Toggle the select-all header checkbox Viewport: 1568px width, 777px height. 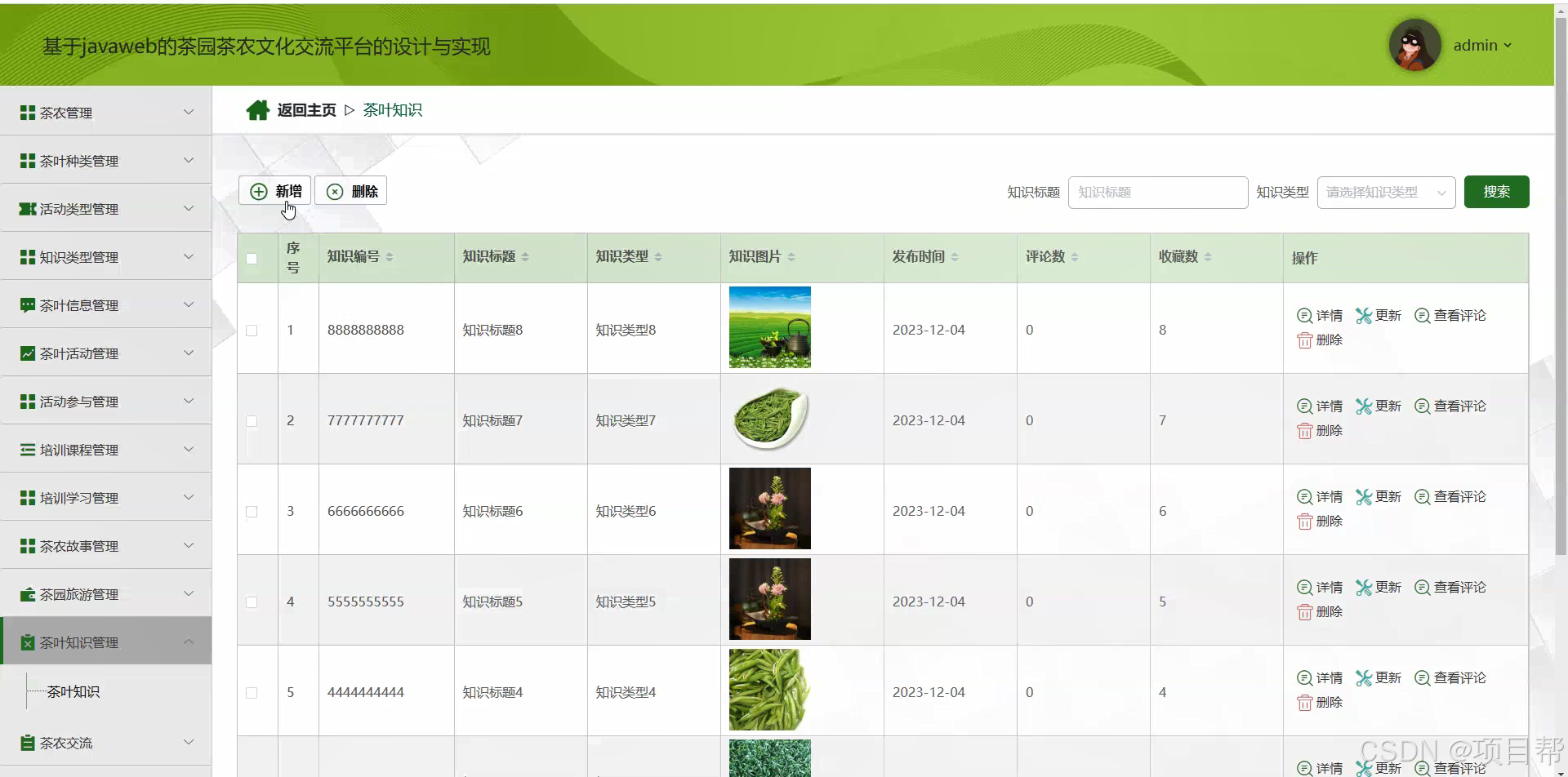pos(252,259)
